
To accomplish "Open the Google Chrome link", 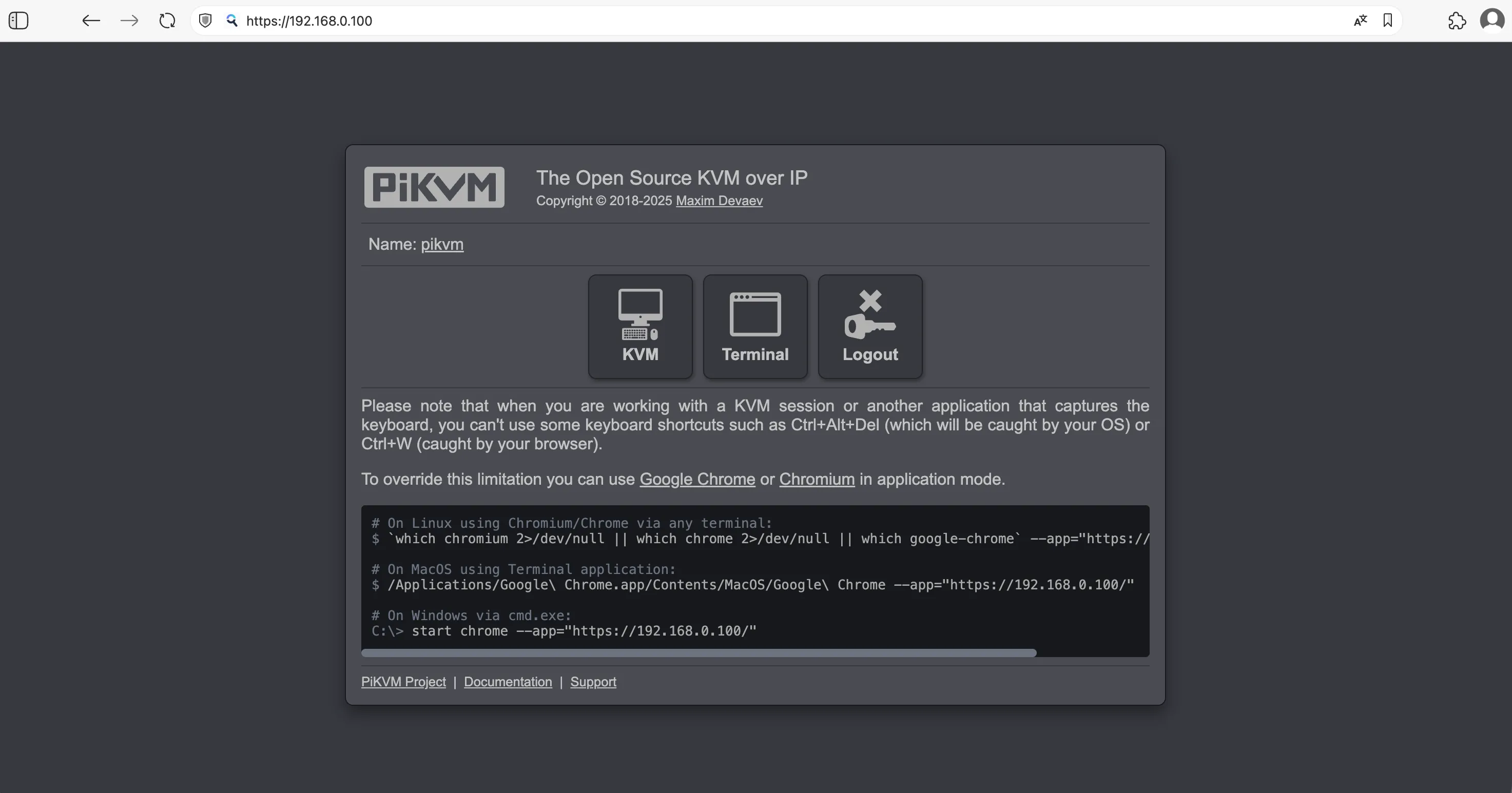I will (x=697, y=479).
